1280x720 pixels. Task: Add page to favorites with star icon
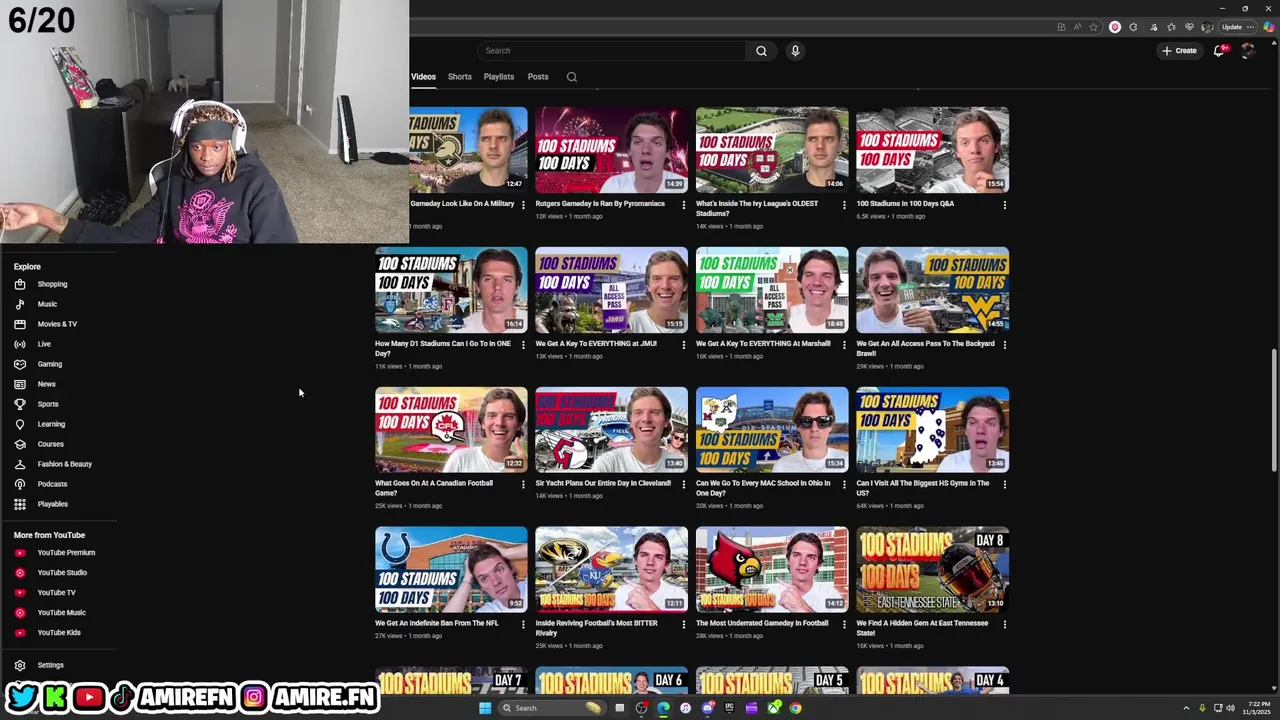(x=1093, y=27)
